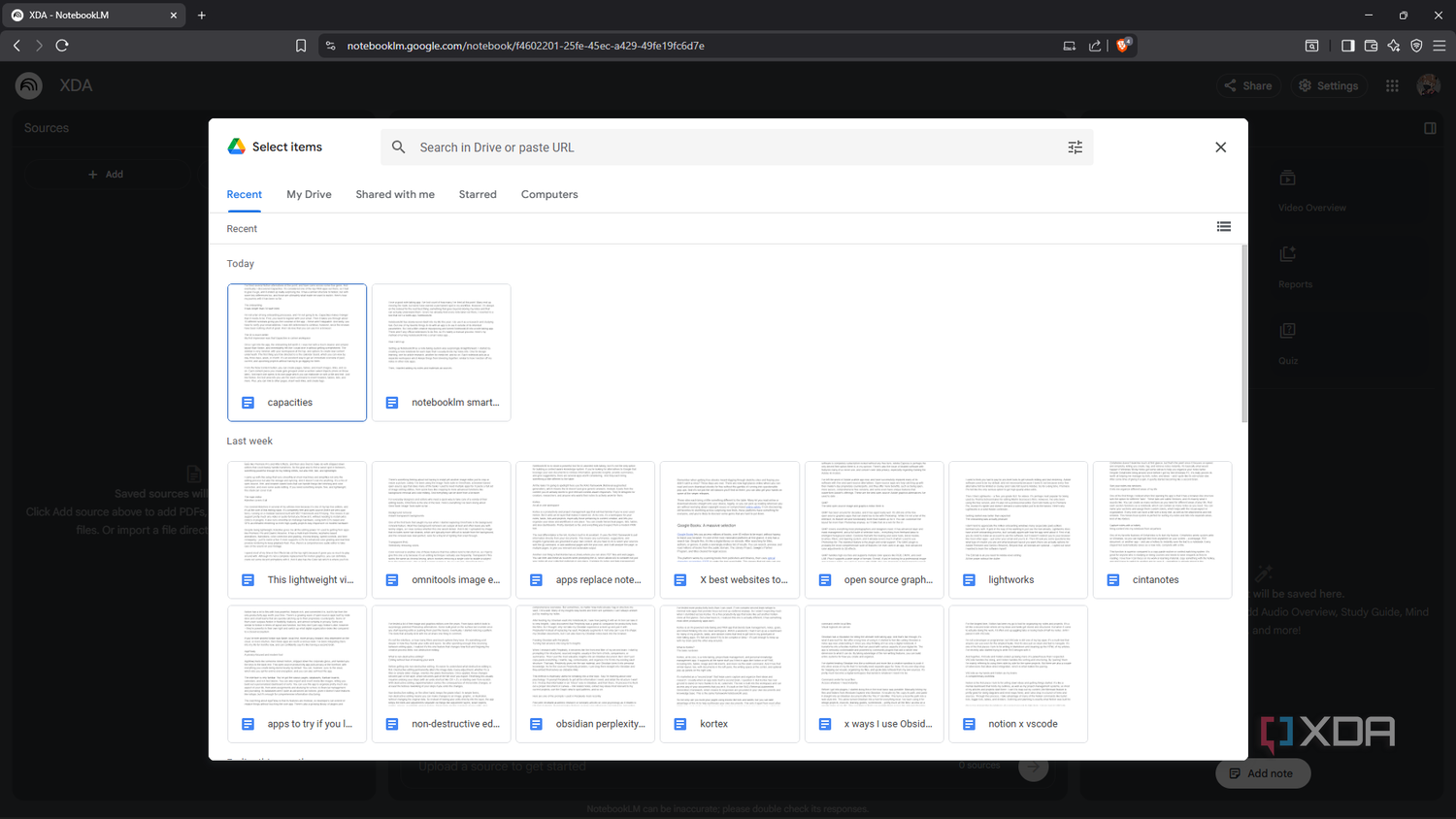Pick the lightworks document

(1018, 530)
